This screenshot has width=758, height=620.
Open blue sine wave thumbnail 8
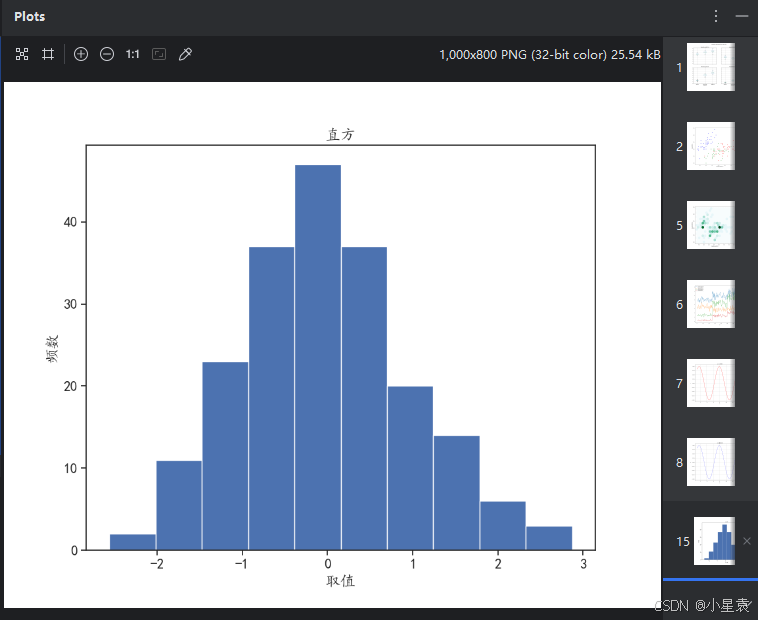point(711,462)
